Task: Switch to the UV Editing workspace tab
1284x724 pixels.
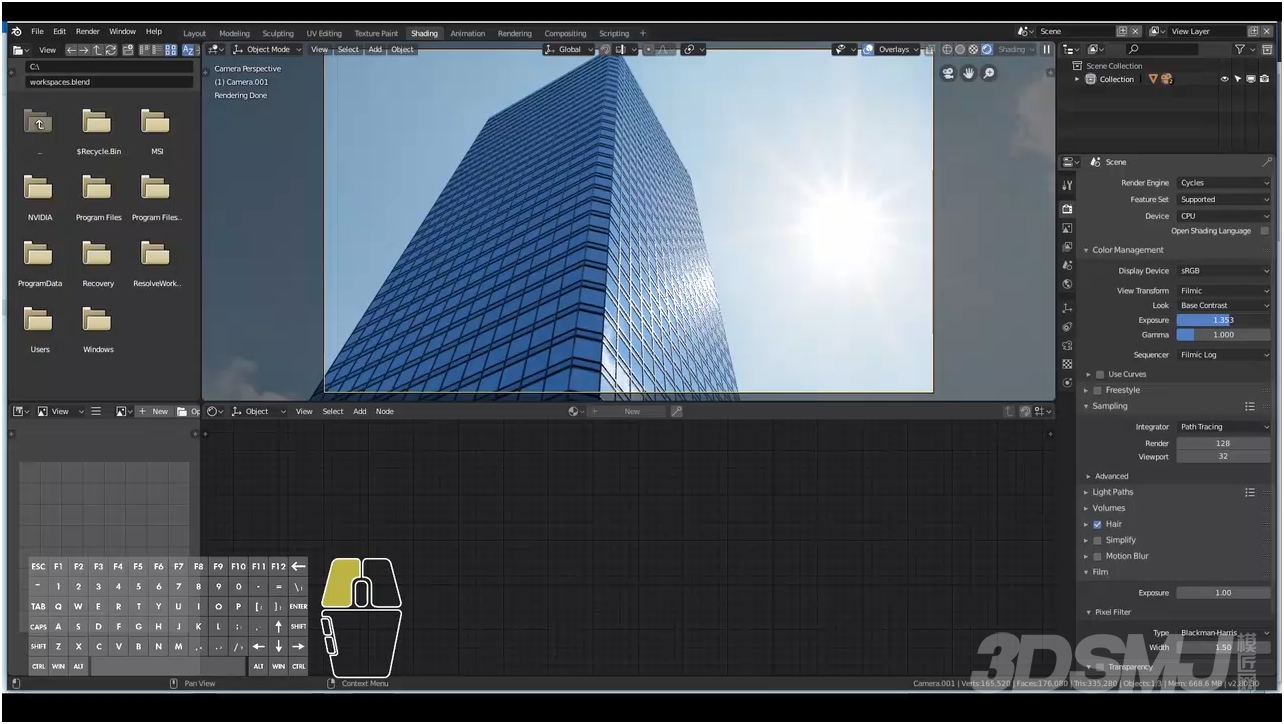Action: [x=324, y=33]
